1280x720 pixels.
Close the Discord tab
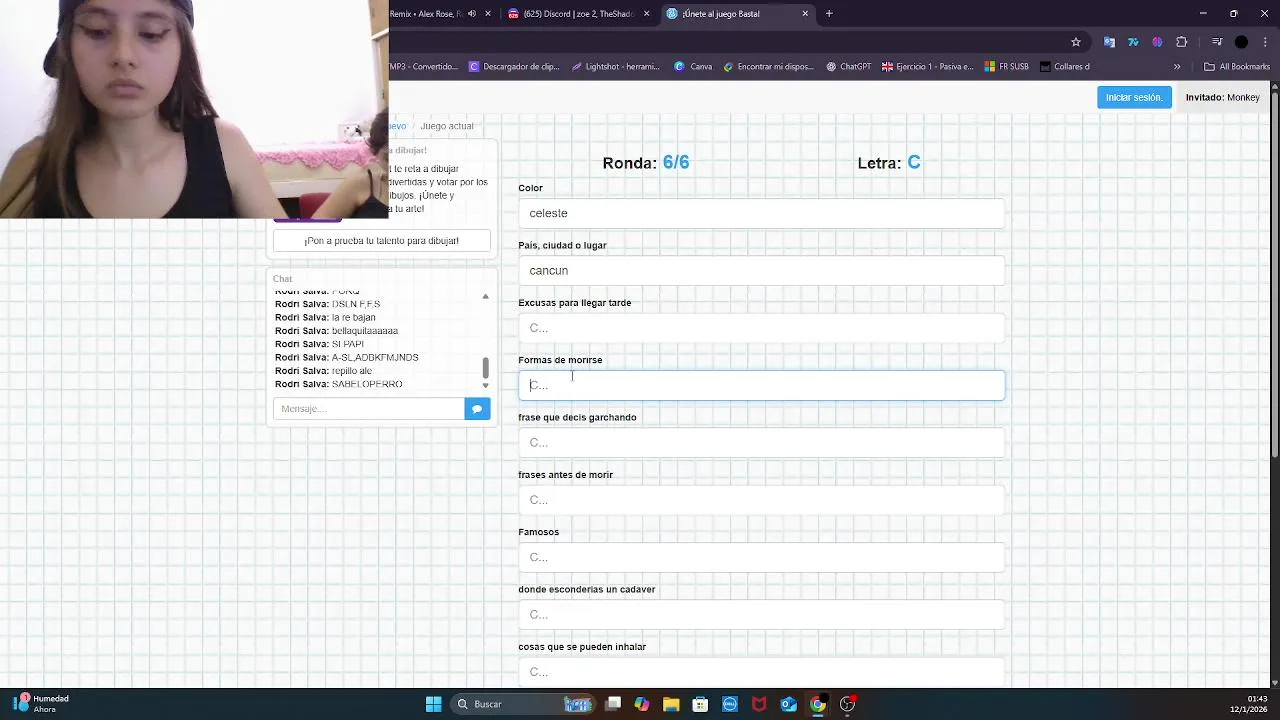[x=647, y=14]
